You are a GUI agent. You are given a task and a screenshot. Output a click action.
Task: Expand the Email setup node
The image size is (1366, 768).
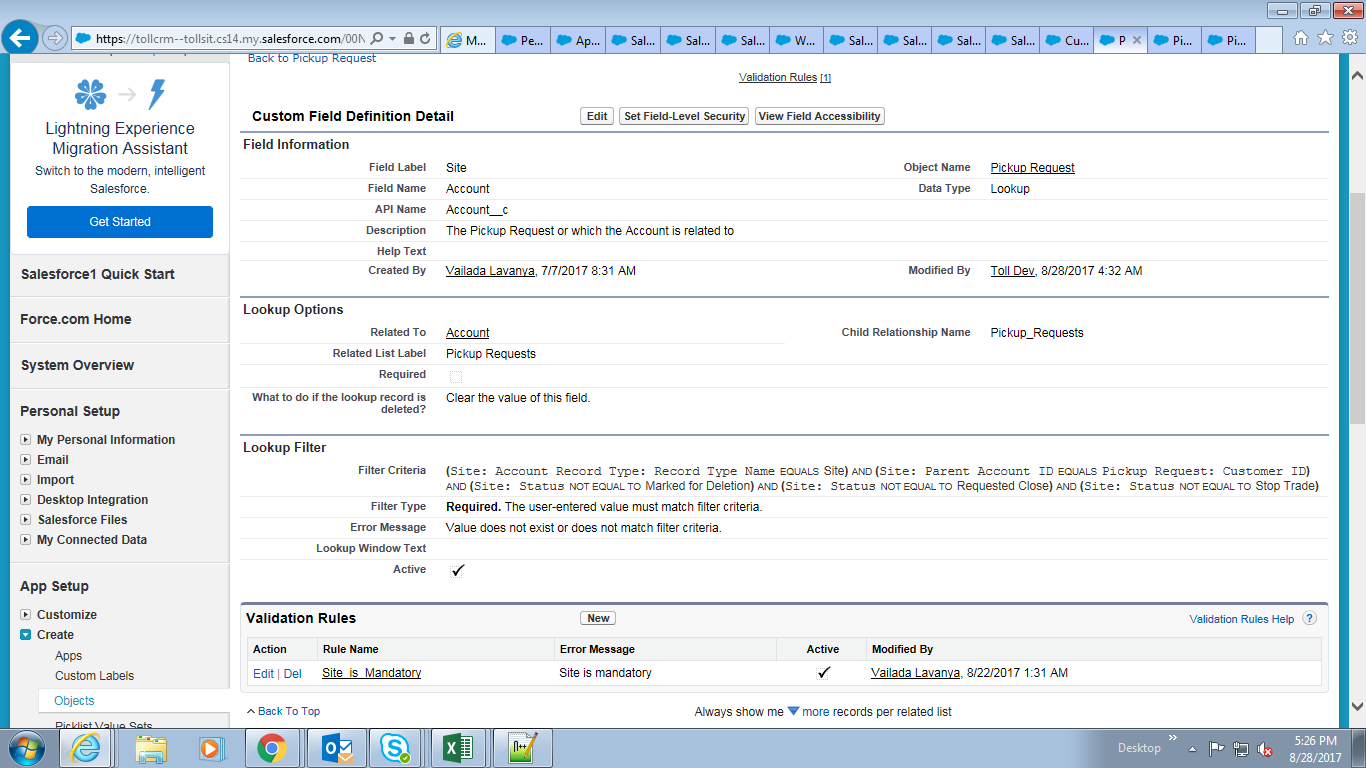pos(26,459)
